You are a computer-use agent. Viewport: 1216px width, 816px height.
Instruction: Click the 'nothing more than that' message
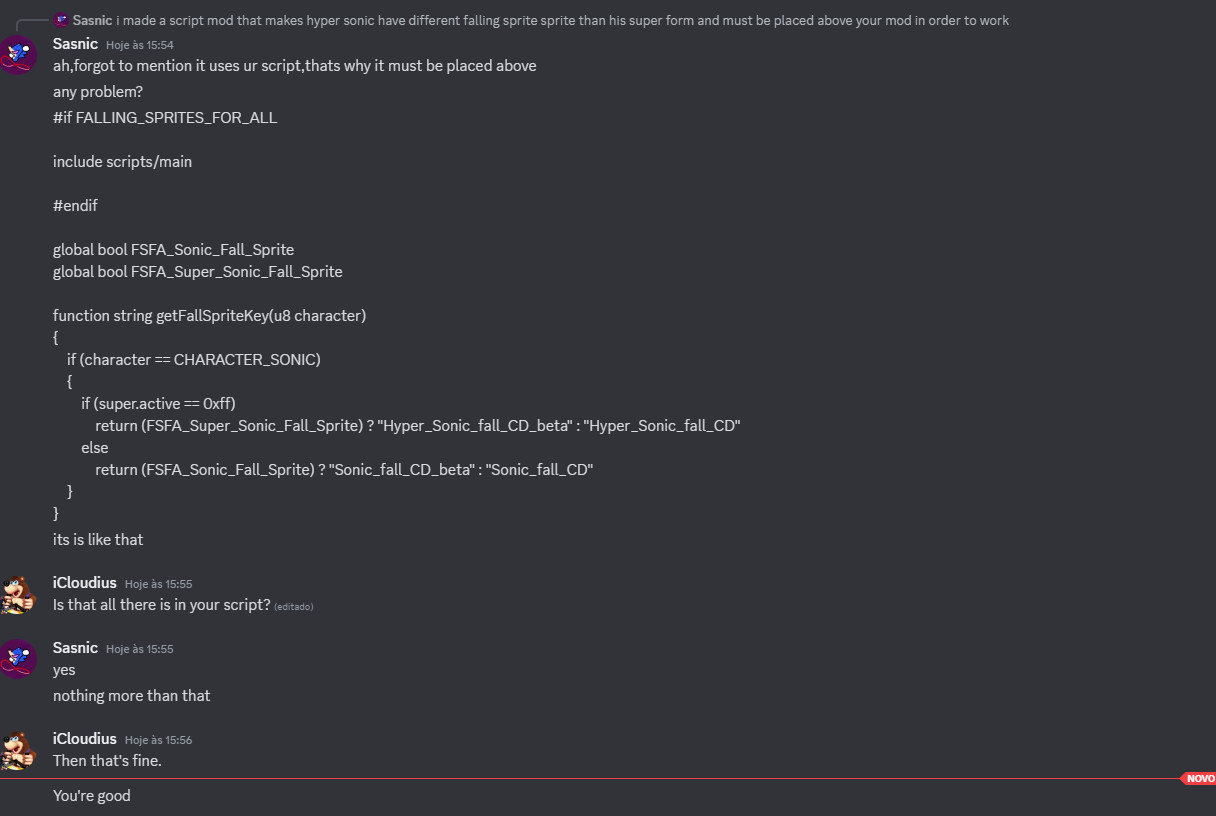point(132,696)
